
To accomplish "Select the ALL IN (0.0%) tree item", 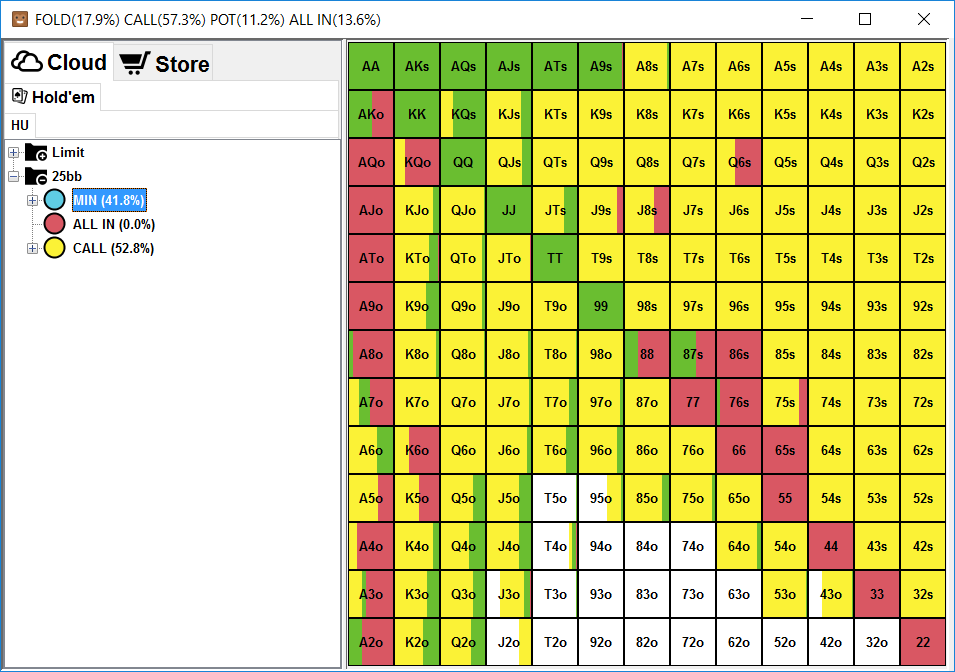I will tap(114, 224).
